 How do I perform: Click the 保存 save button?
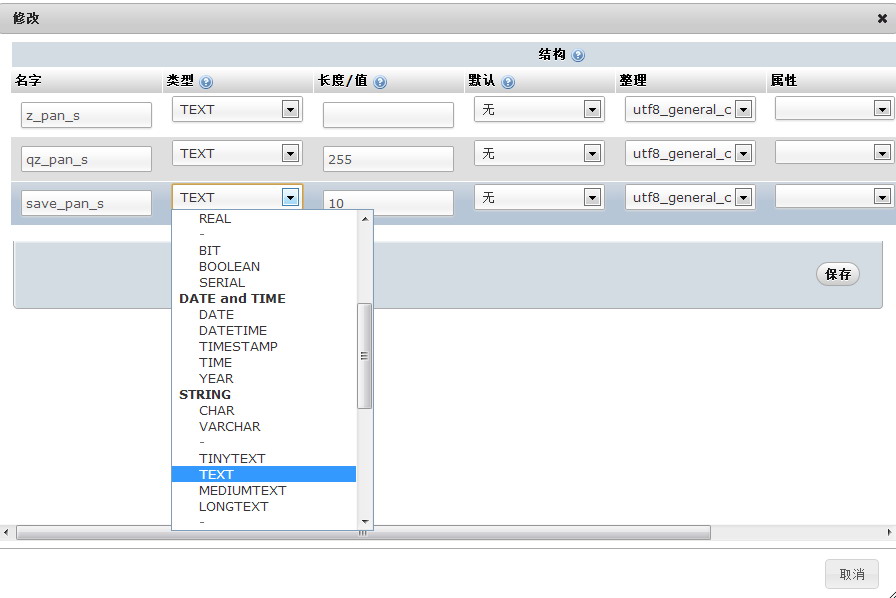click(837, 274)
